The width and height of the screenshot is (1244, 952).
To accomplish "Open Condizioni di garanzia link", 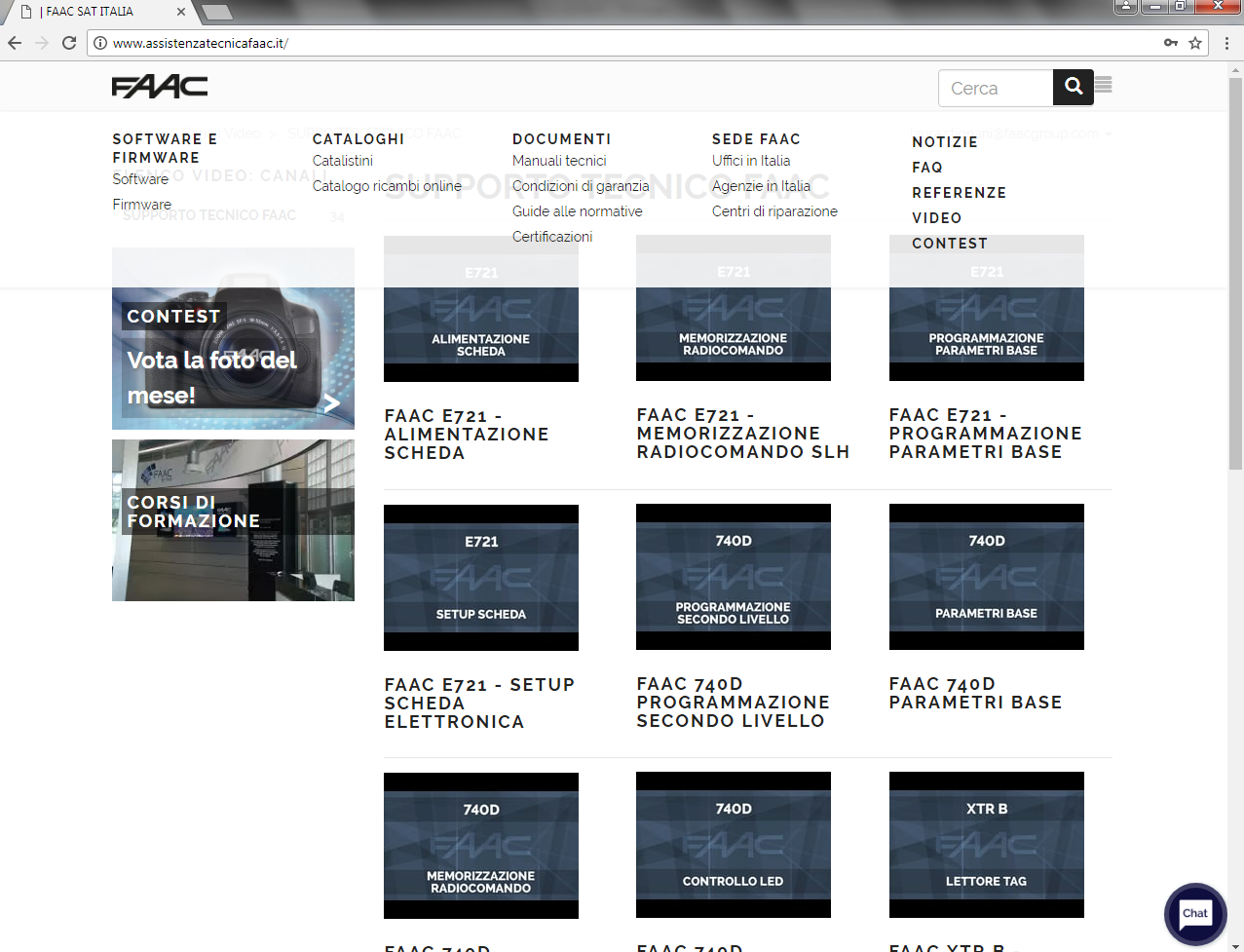I will click(581, 186).
